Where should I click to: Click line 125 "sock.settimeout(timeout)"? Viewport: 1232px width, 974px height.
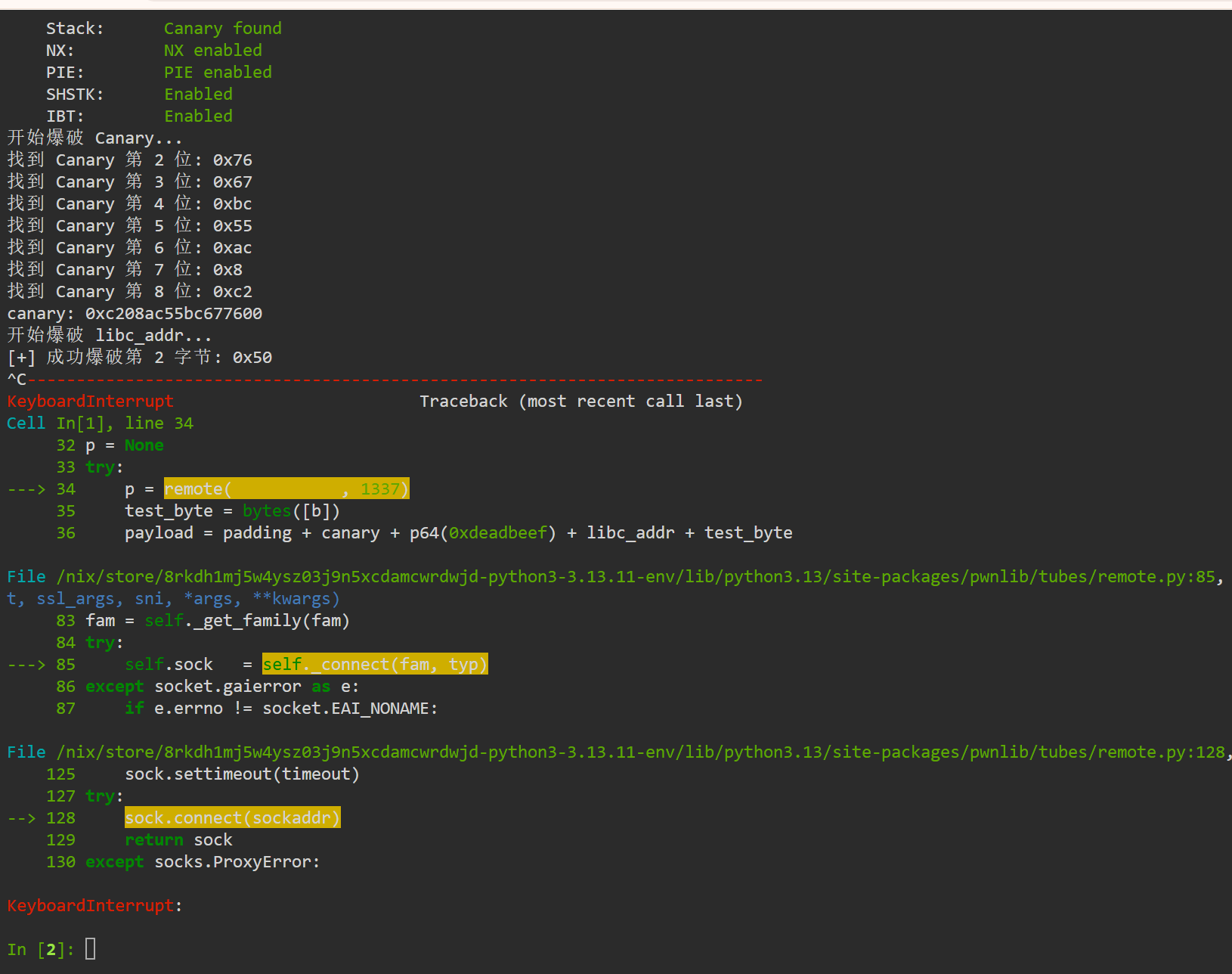tap(242, 774)
